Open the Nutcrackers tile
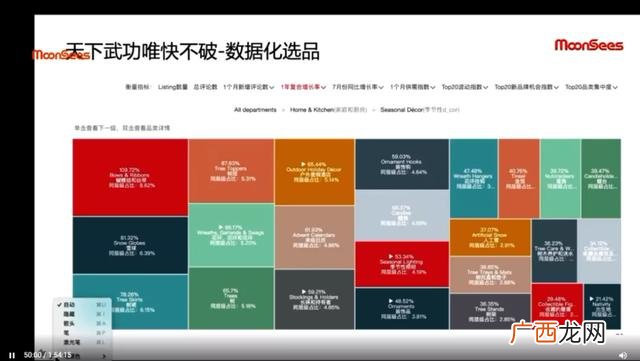Viewport: 640px width, 361px height. pyautogui.click(x=561, y=178)
